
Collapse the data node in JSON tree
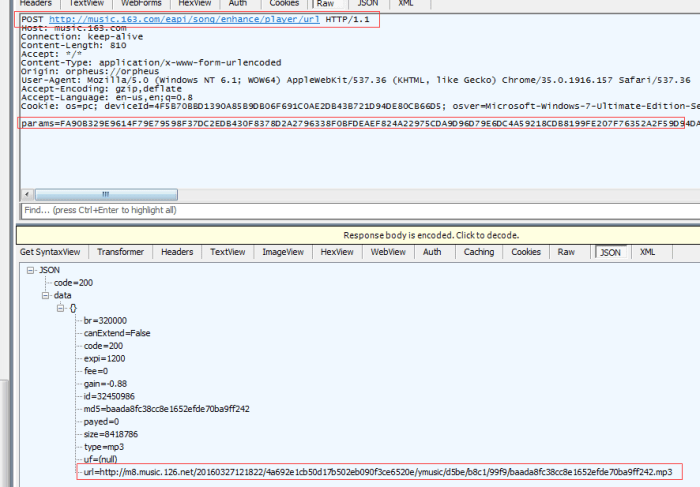pos(44,295)
